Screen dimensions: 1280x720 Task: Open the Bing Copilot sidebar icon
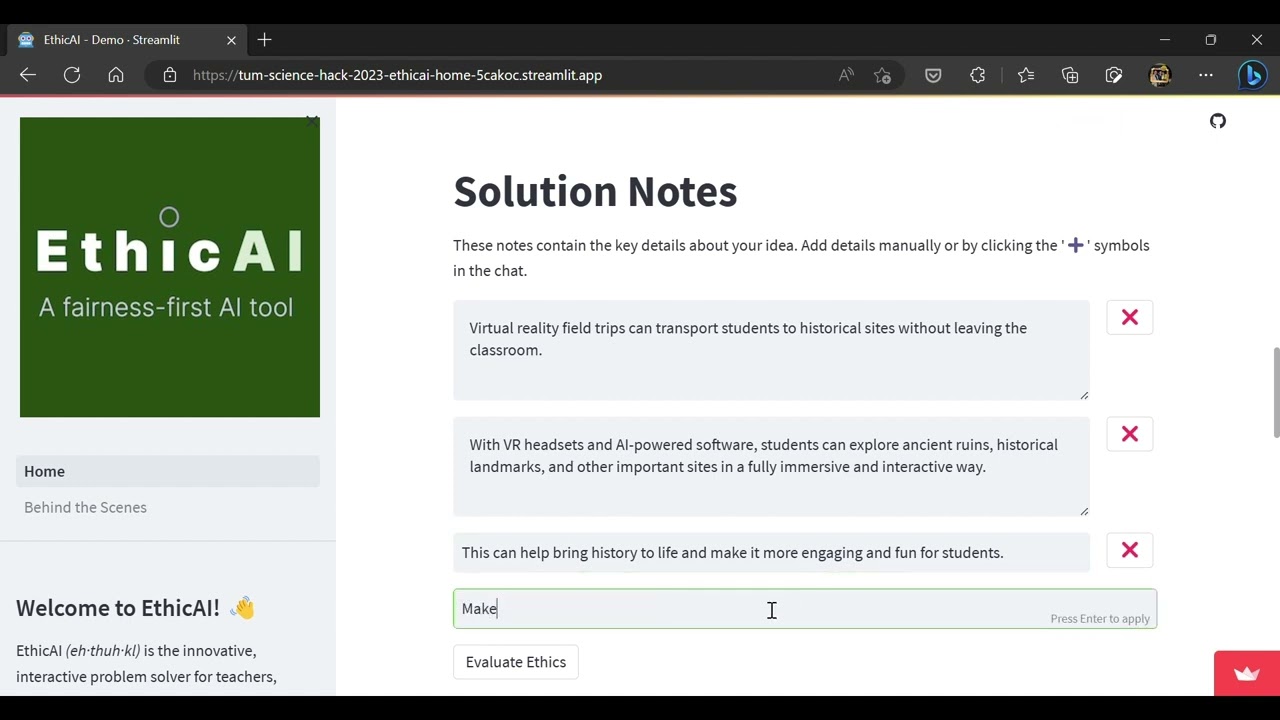(x=1252, y=75)
